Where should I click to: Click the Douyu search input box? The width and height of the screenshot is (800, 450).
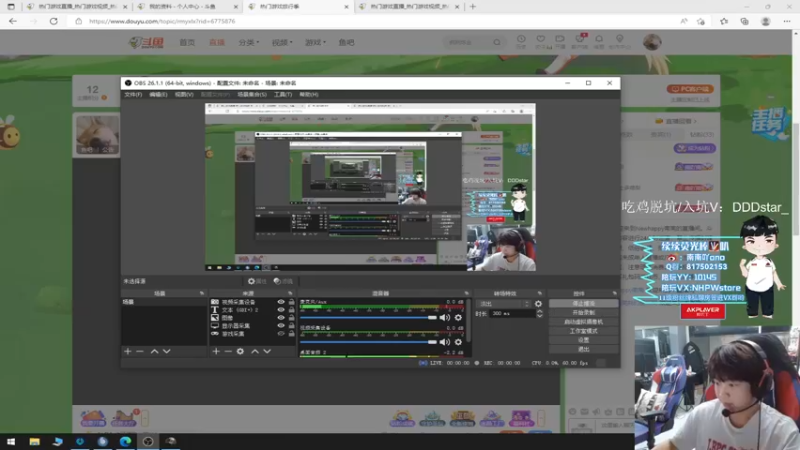468,42
